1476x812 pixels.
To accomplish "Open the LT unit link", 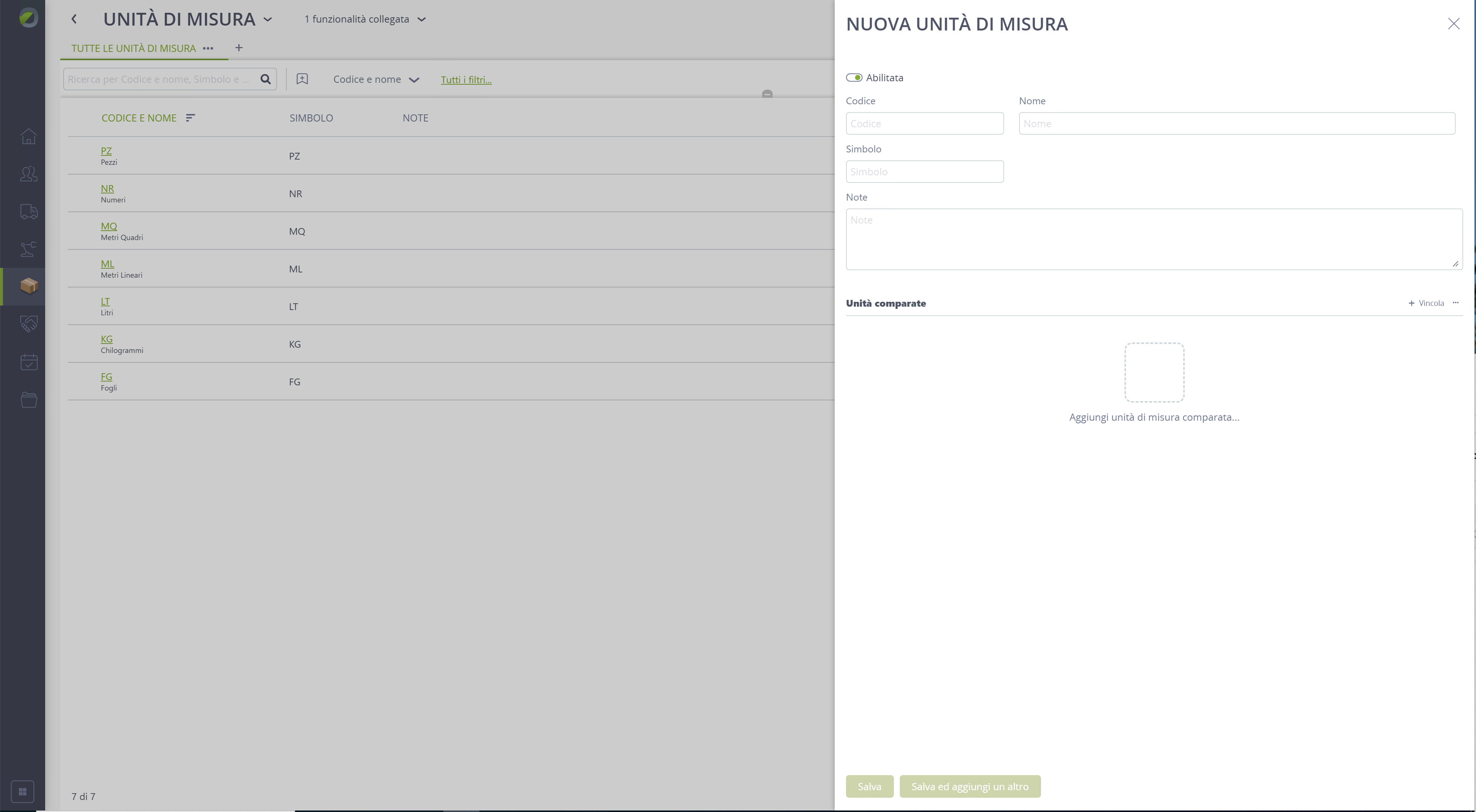I will pyautogui.click(x=105, y=301).
